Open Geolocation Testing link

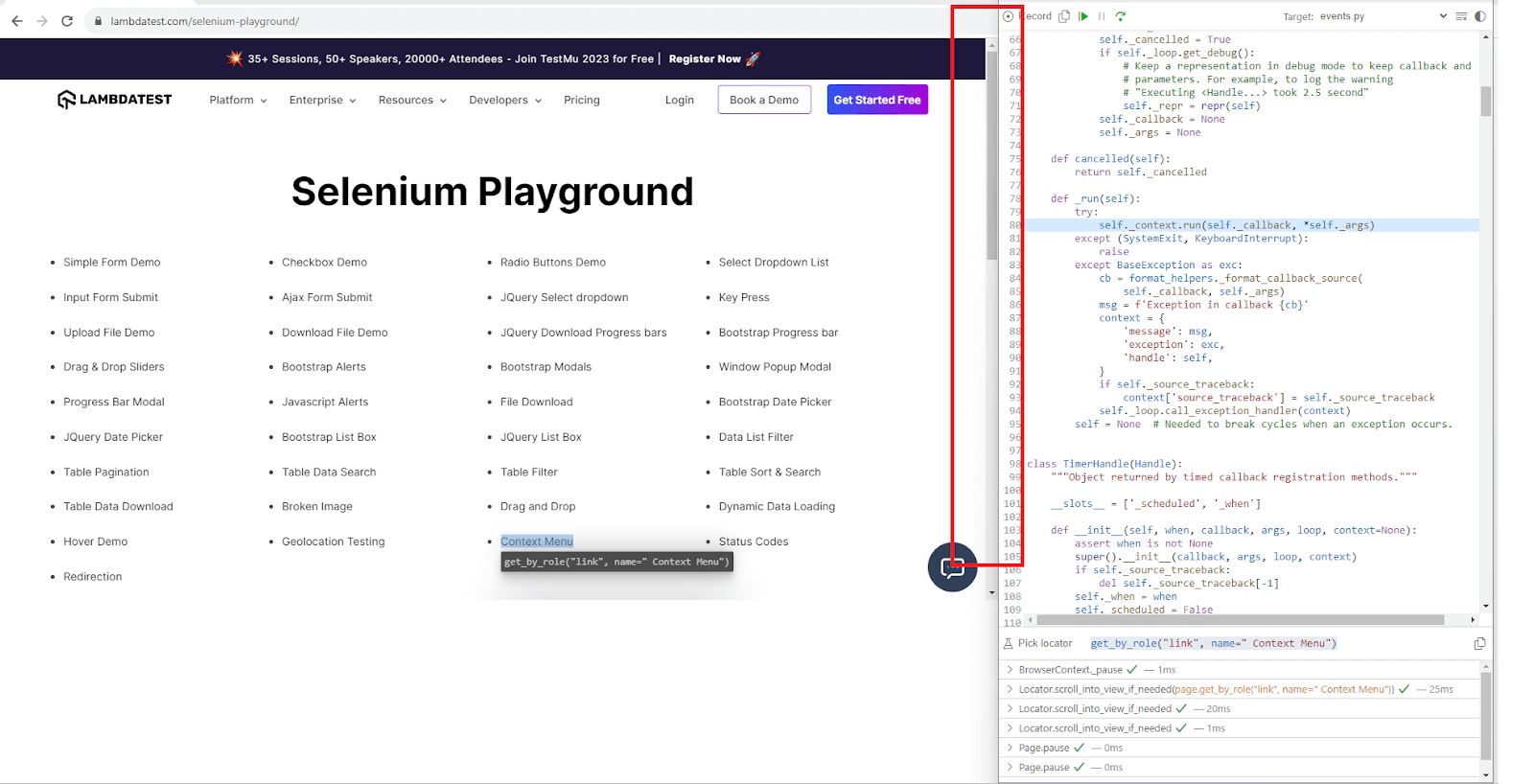click(x=333, y=542)
